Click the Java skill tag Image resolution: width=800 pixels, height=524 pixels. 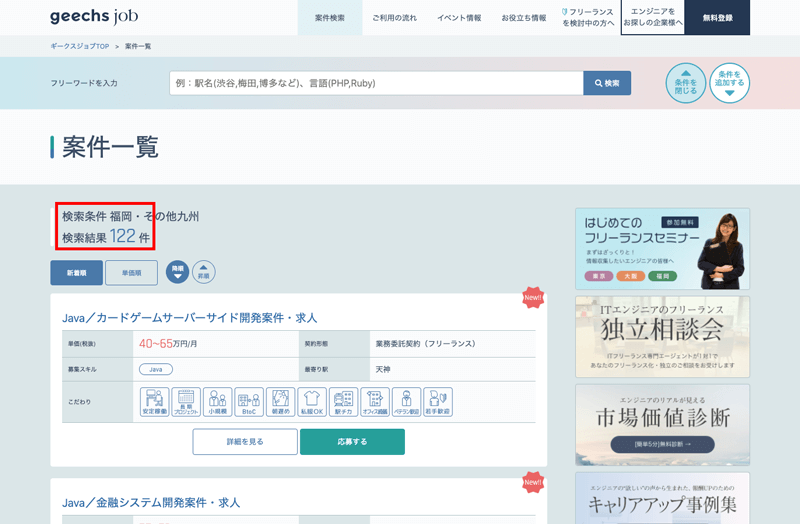coord(156,369)
